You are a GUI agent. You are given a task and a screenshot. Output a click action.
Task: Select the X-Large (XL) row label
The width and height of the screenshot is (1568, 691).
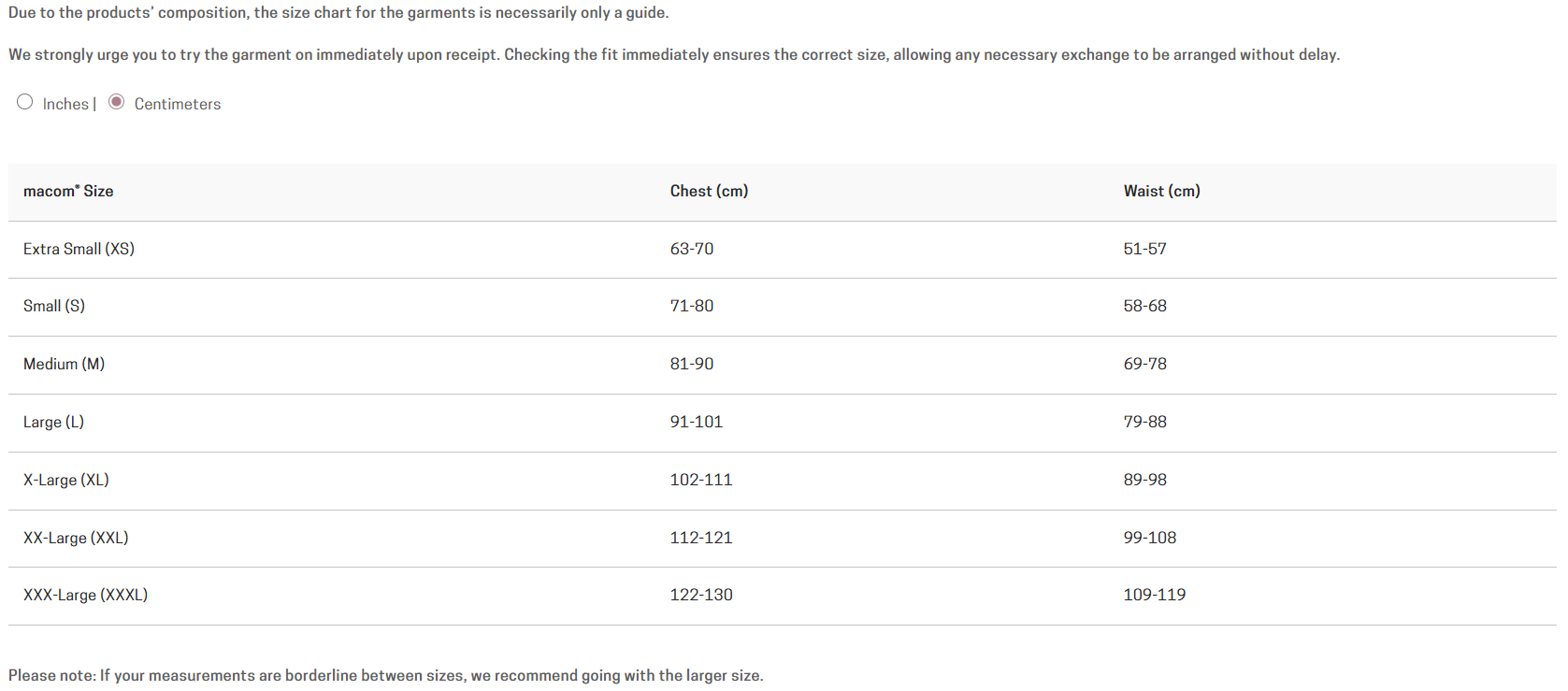(x=66, y=480)
